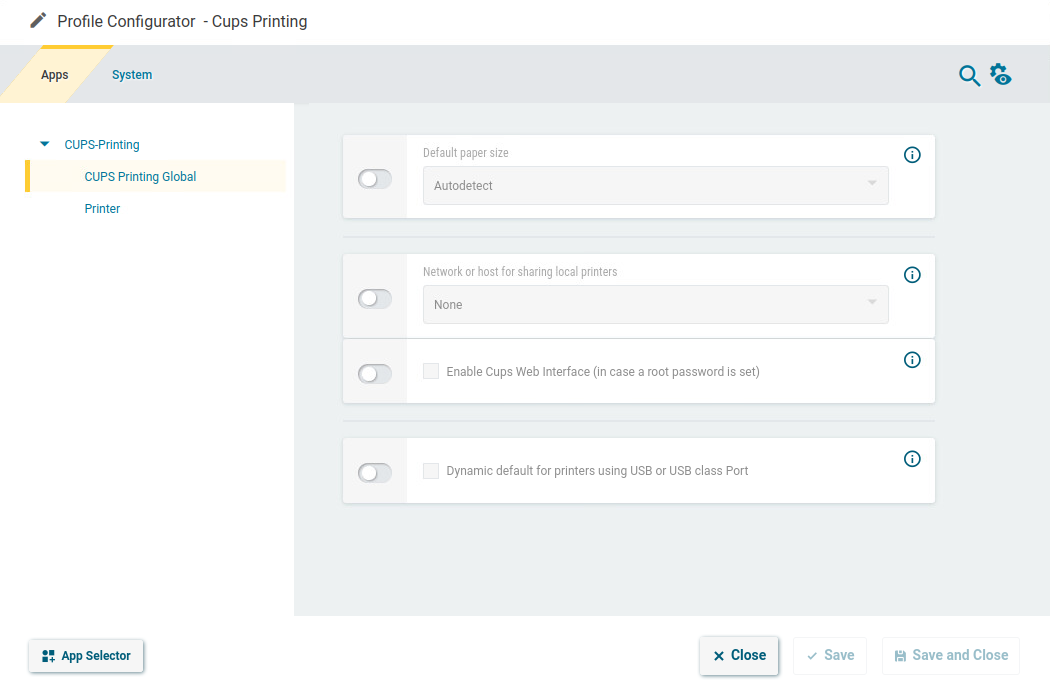Enable the Default paper size override toggle

[x=374, y=178]
